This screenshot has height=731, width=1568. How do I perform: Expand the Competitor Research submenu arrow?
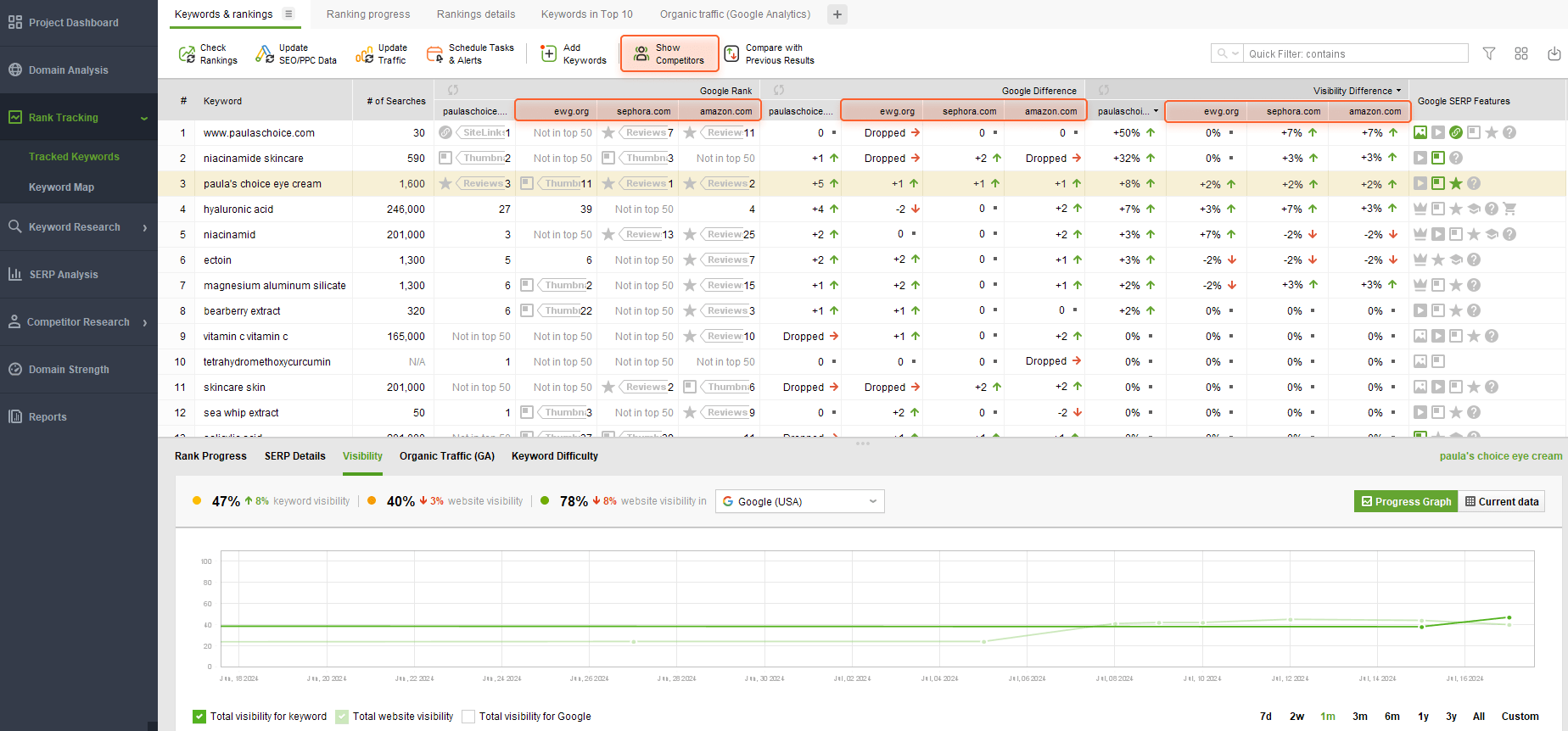(145, 322)
